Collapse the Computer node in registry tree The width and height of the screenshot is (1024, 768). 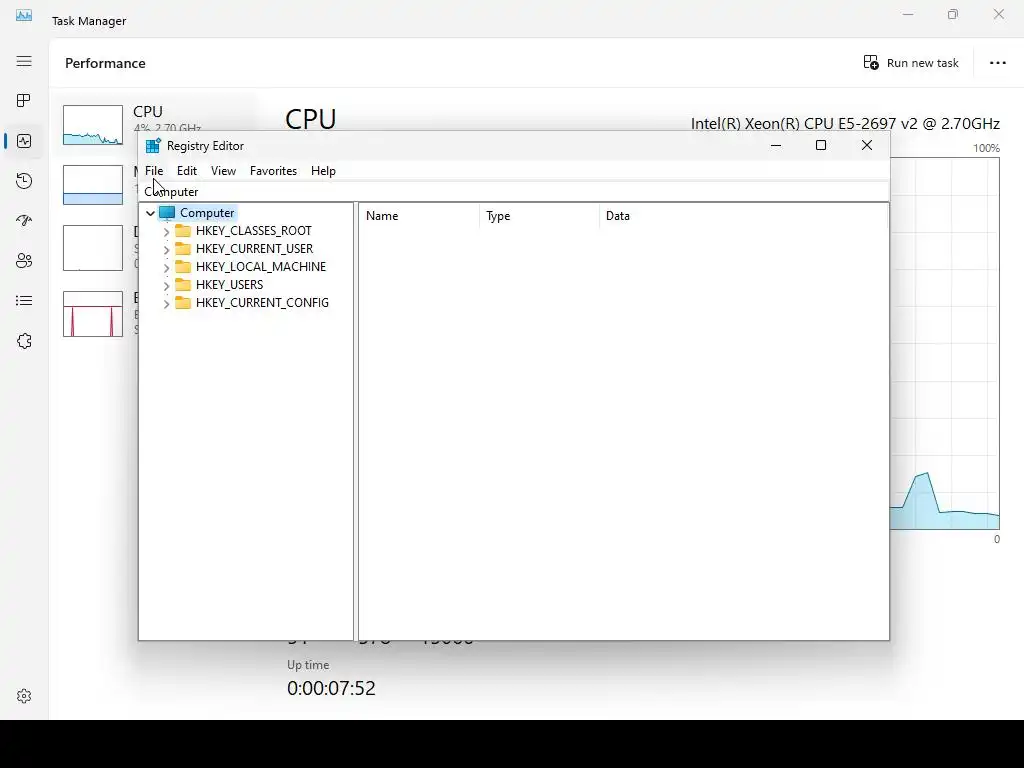pyautogui.click(x=150, y=213)
